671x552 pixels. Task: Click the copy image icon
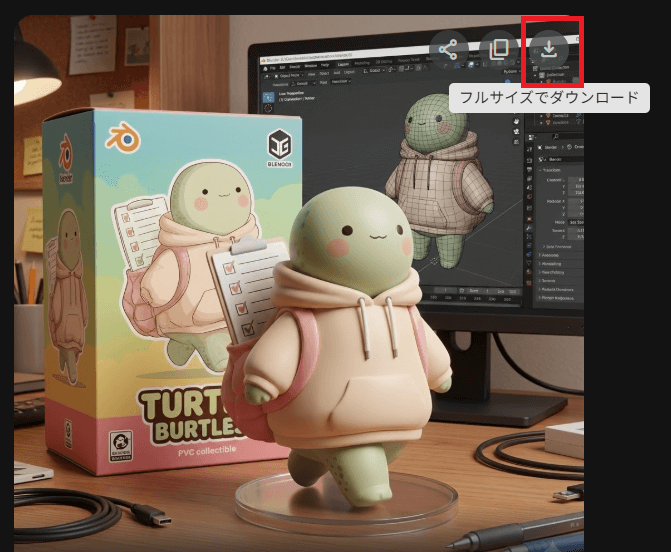(x=499, y=48)
